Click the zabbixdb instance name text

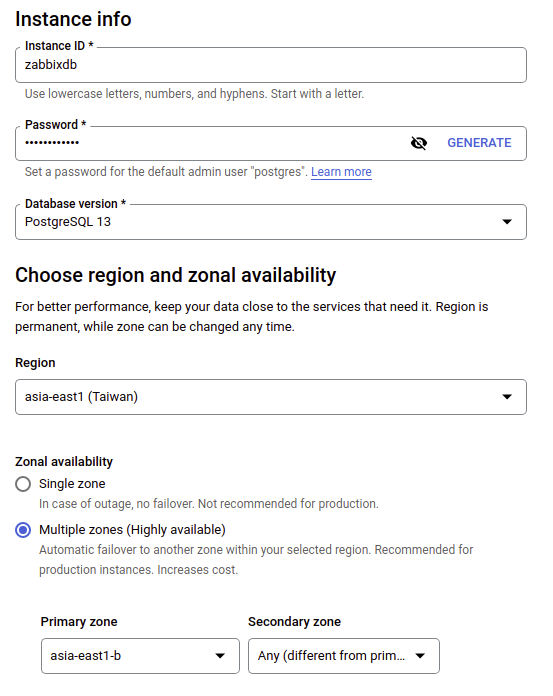tap(51, 65)
